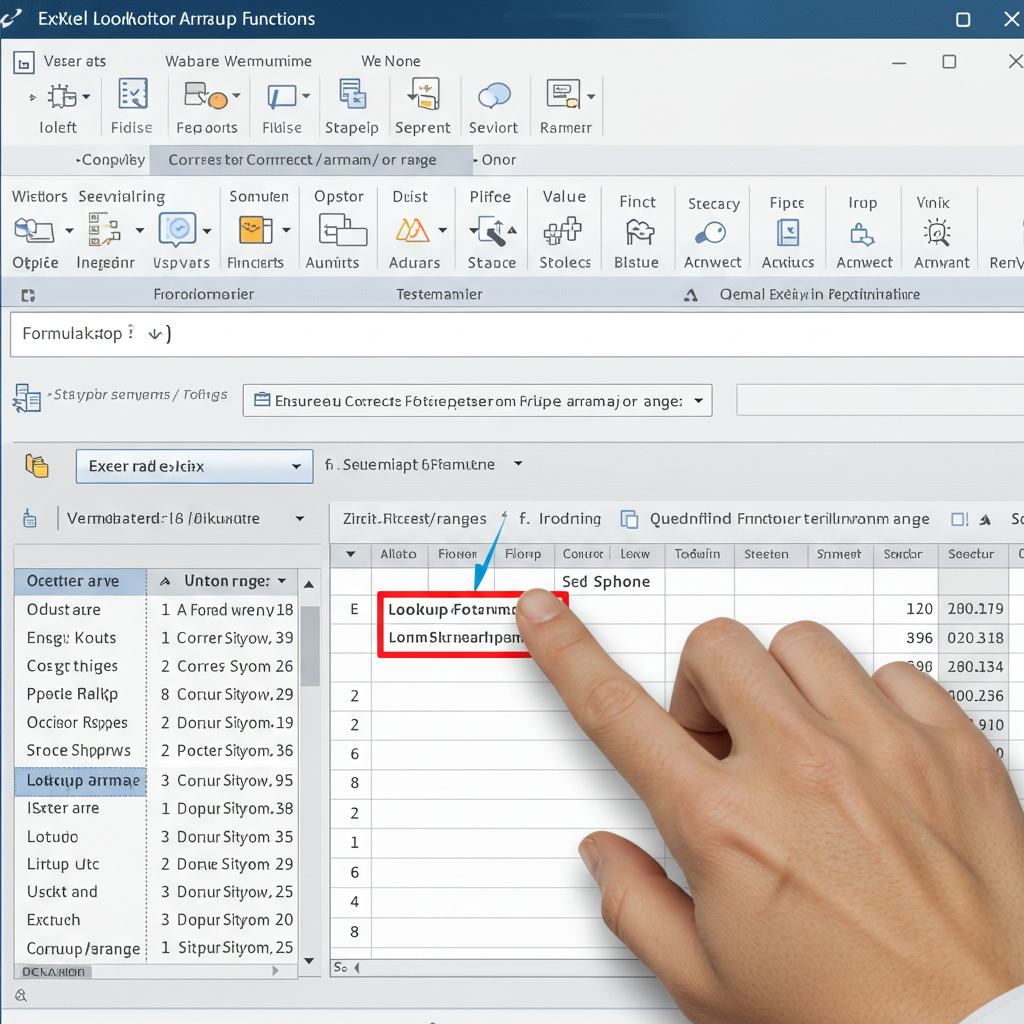Open the Unton rnge column dropdown
This screenshot has width=1024, height=1024.
tap(282, 581)
